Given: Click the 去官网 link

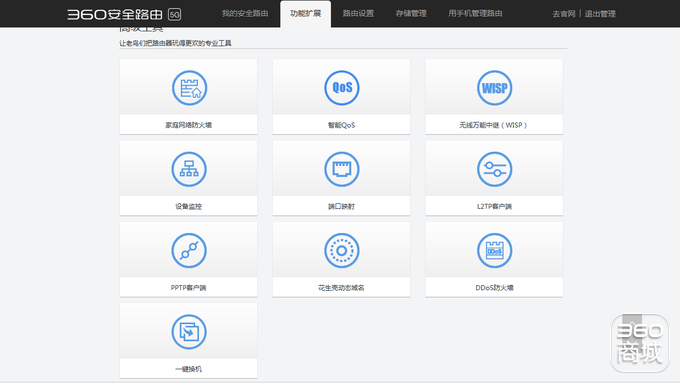Looking at the screenshot, I should 564,14.
